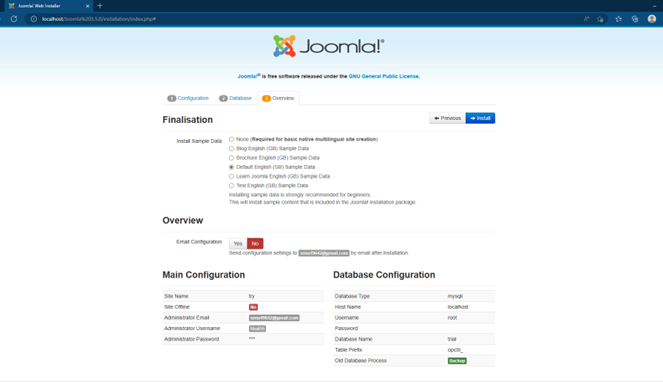Open a new browser tab with the plus icon
This screenshot has height=382, width=663.
click(100, 6)
